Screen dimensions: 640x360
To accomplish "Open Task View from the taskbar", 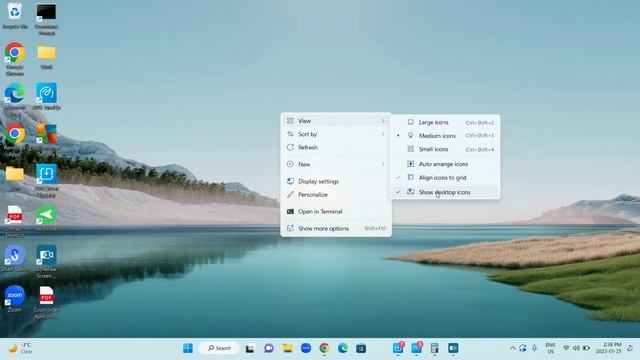I will [250, 348].
